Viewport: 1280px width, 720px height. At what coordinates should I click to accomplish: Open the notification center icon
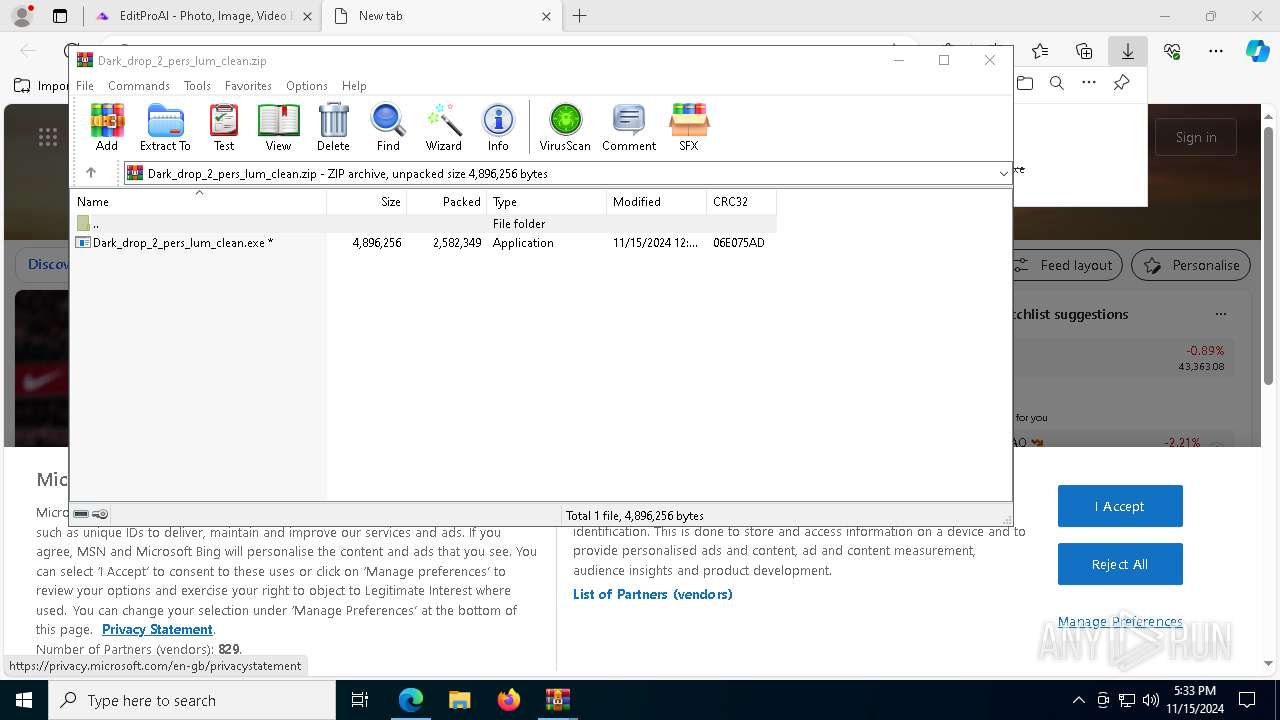[x=1247, y=700]
